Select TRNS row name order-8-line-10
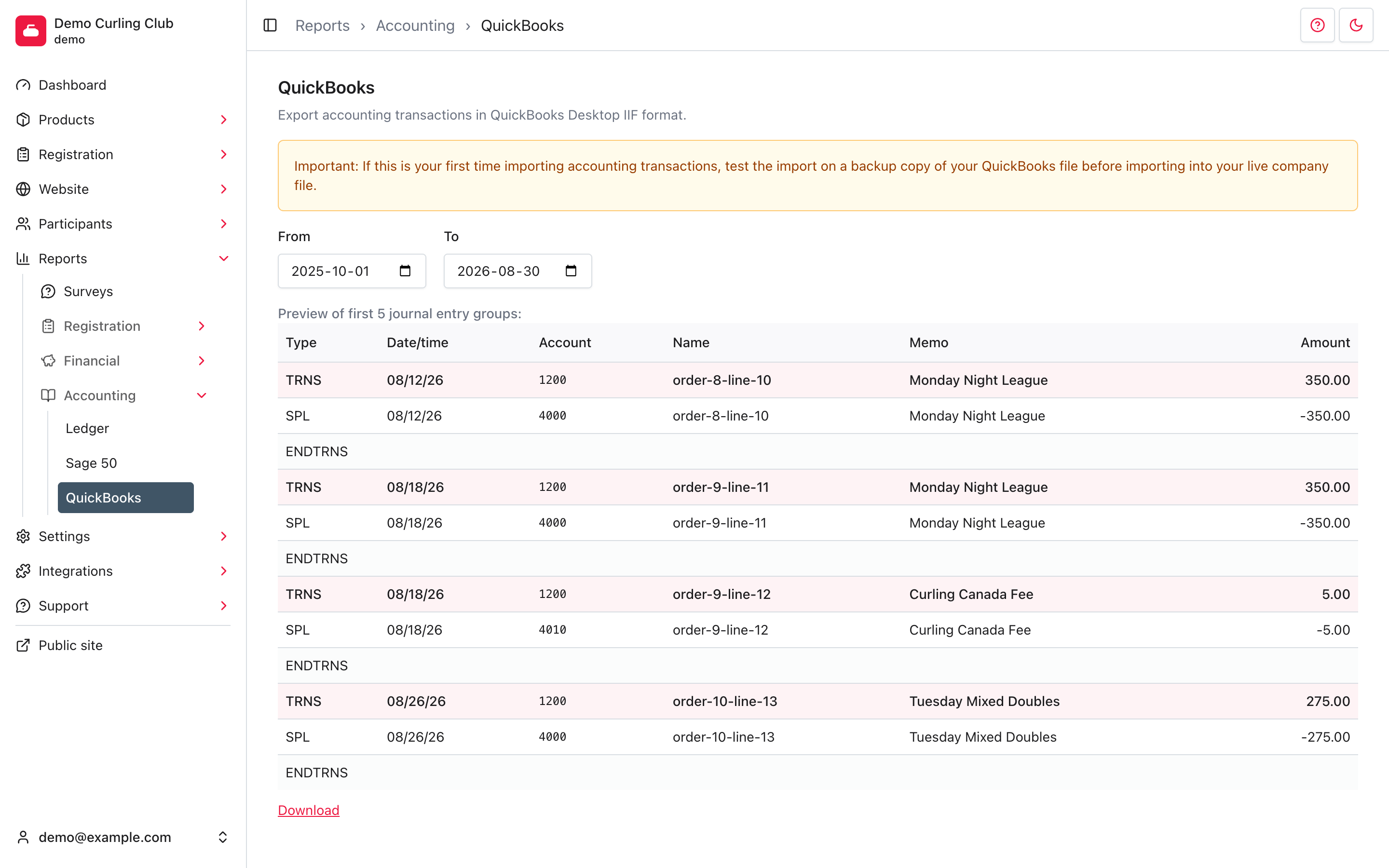The image size is (1389, 868). [x=722, y=380]
